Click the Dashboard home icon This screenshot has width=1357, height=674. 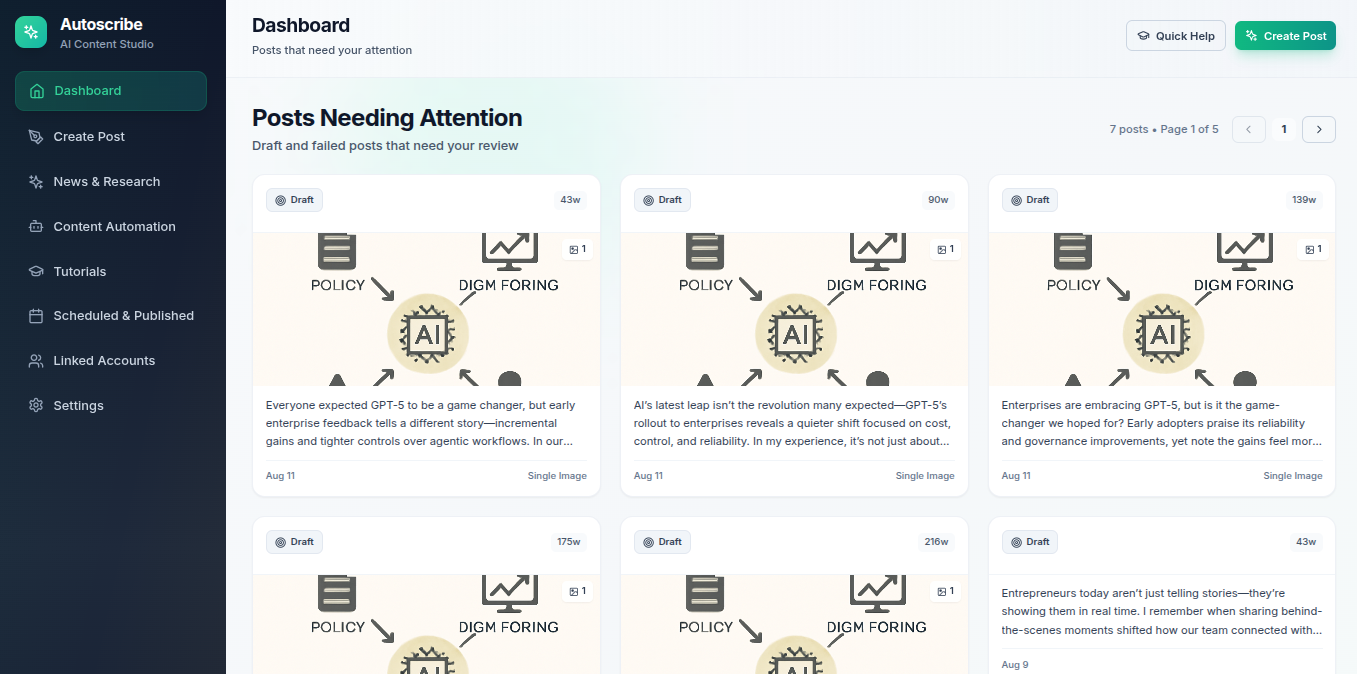[37, 91]
